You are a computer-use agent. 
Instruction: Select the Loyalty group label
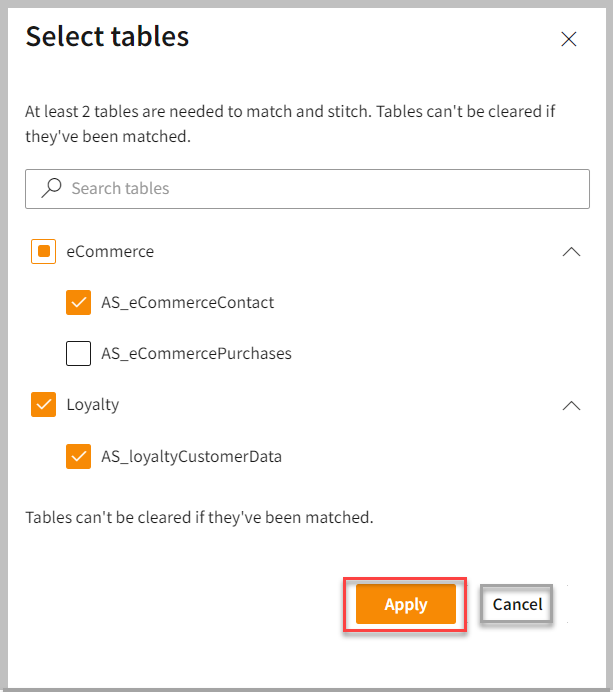(x=93, y=405)
